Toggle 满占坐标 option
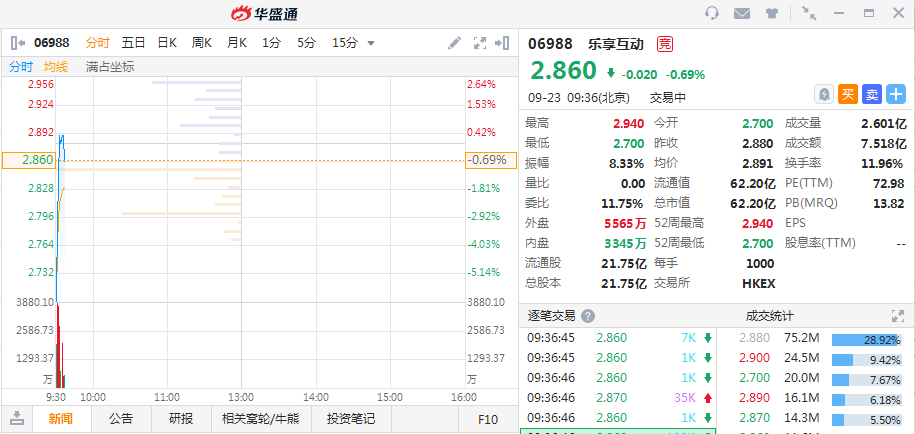 (110, 66)
